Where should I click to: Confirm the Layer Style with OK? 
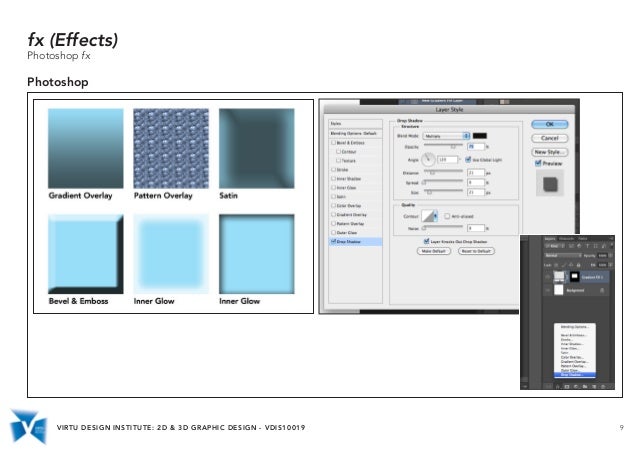pos(550,124)
